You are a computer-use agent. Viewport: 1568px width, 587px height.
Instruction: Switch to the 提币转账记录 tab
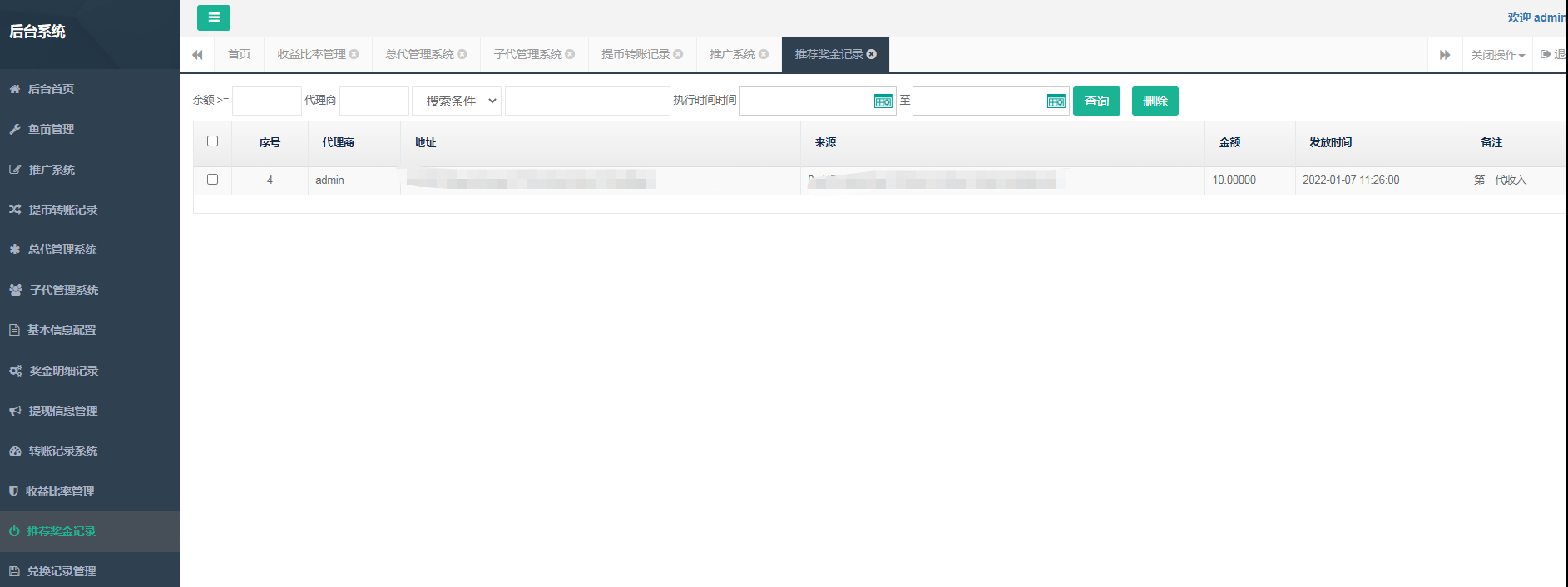tap(635, 54)
